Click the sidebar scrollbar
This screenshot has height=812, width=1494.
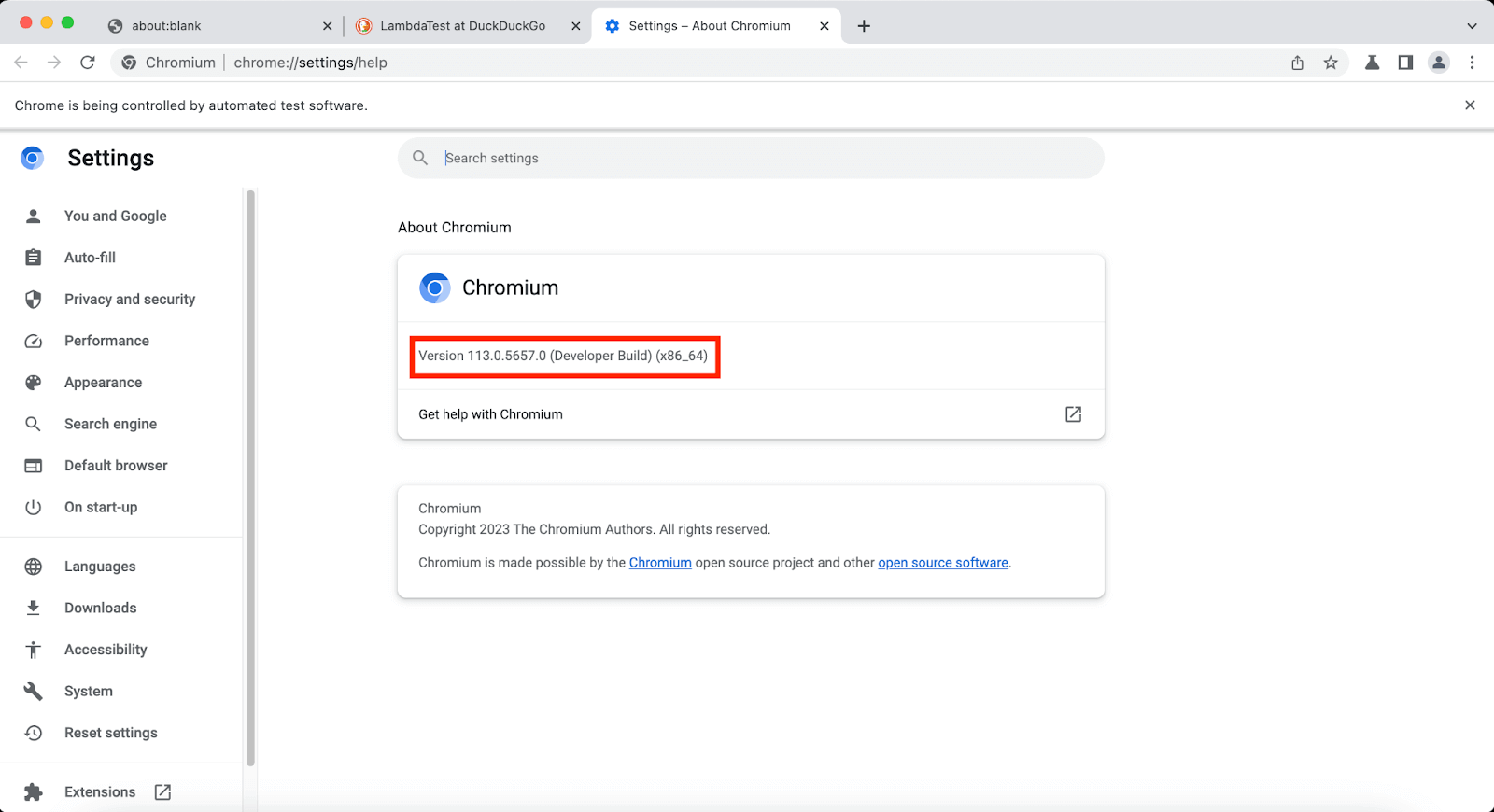(x=250, y=478)
